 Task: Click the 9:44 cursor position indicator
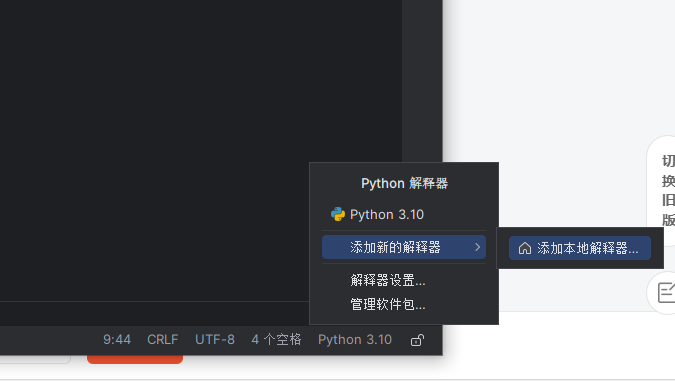(x=117, y=340)
